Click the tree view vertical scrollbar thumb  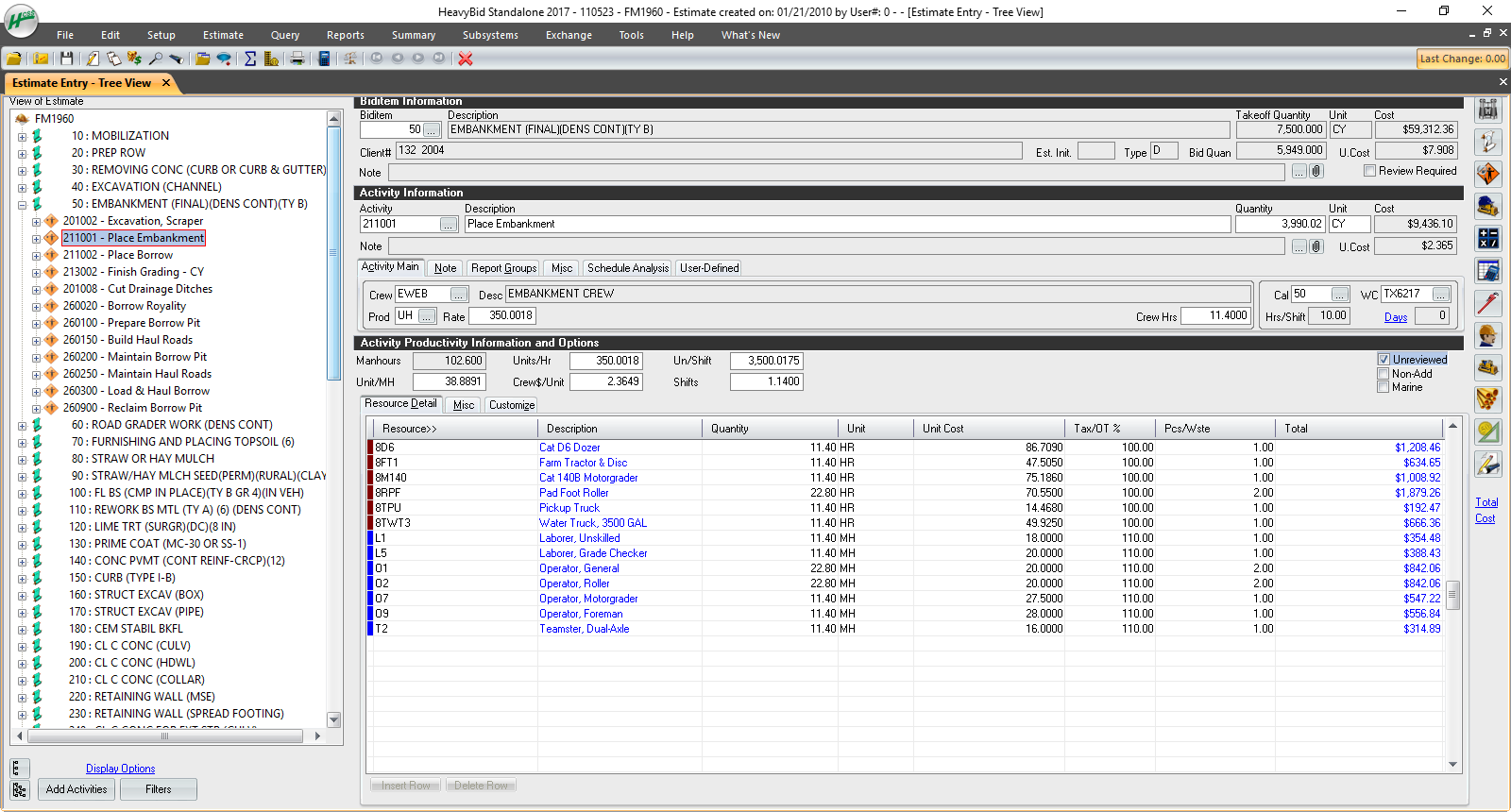tap(333, 253)
